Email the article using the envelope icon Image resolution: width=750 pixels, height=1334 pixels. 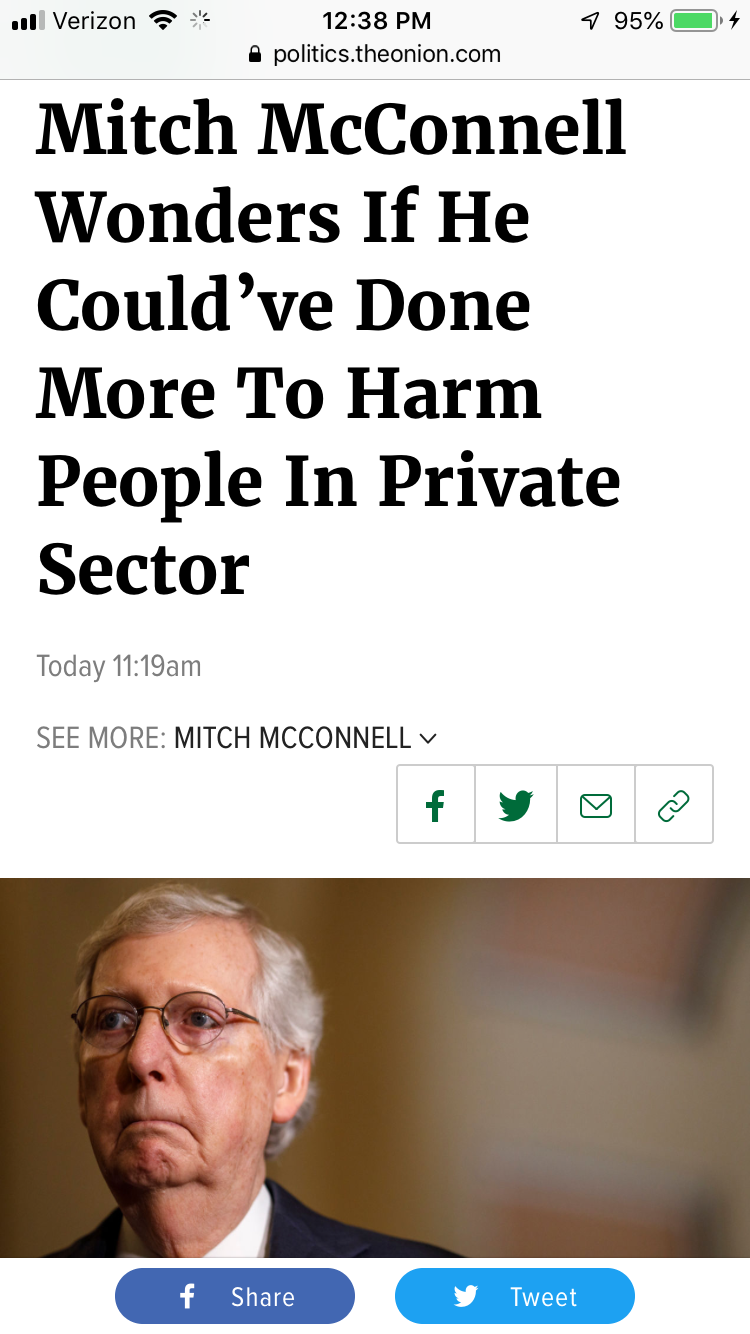click(x=596, y=805)
